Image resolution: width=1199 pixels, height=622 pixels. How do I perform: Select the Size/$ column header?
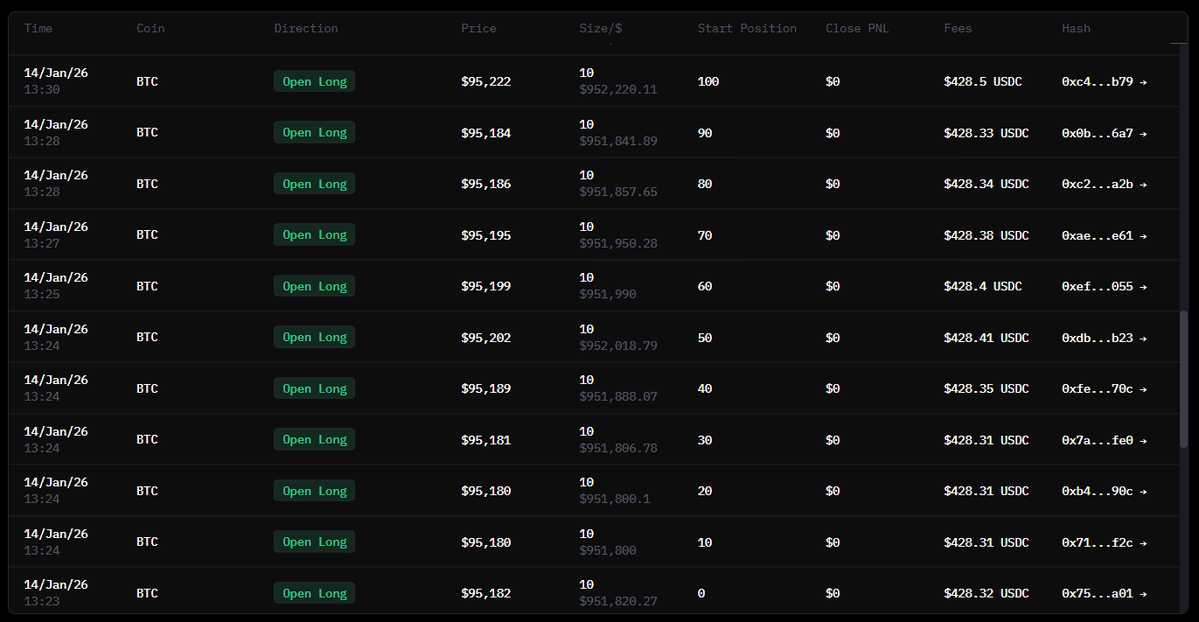pyautogui.click(x=600, y=29)
